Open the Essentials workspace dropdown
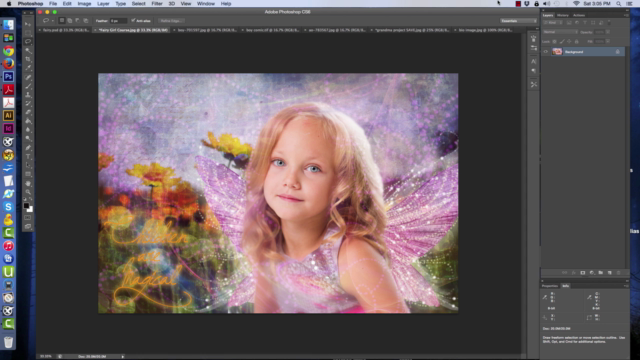 (x=519, y=21)
